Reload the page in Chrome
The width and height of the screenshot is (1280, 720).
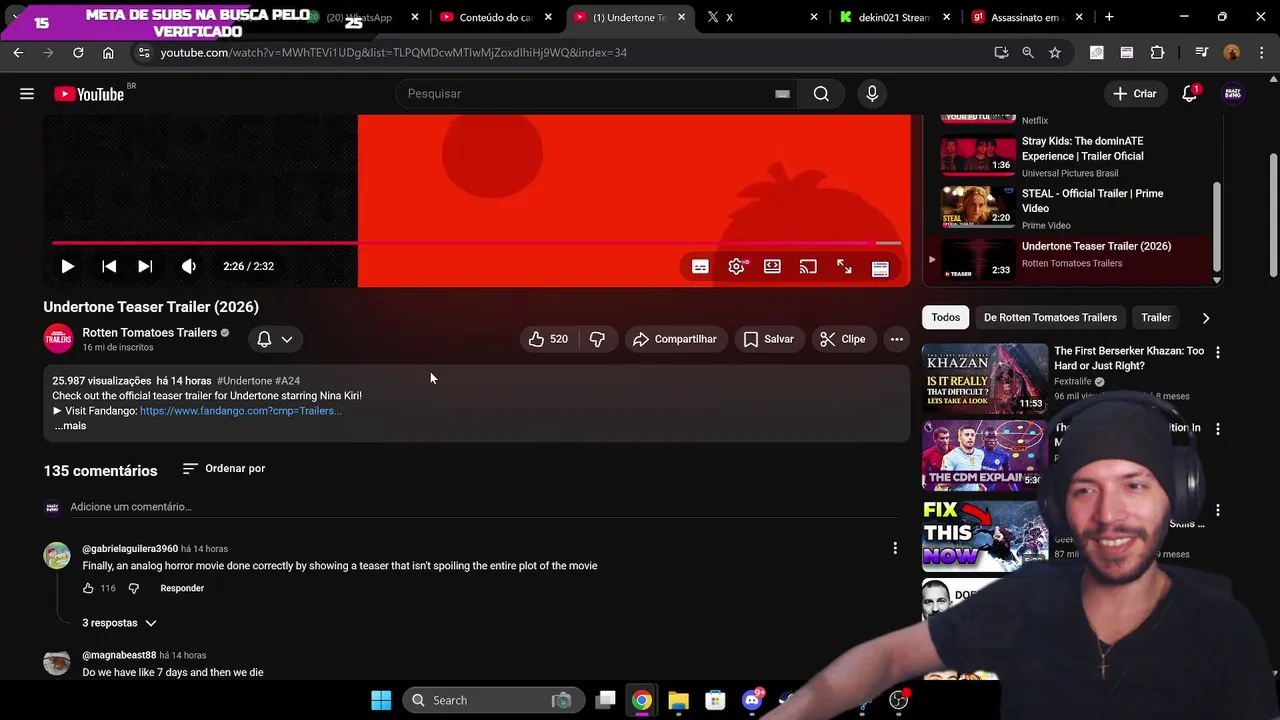point(78,52)
